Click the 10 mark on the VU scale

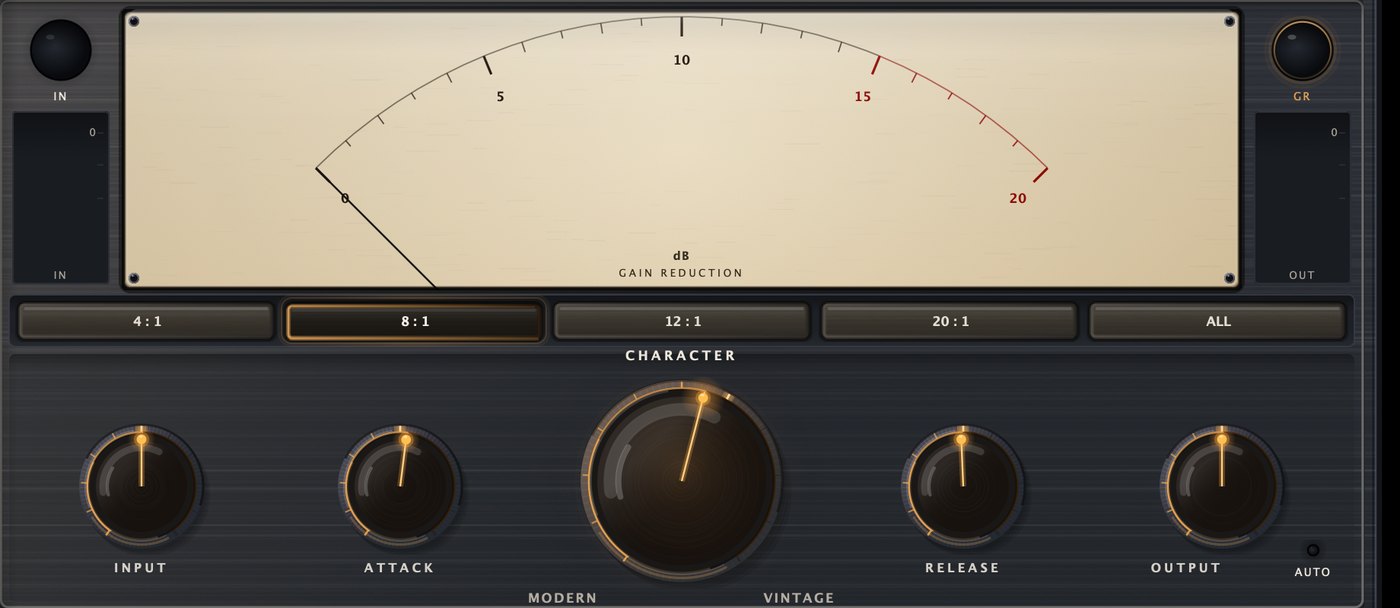[x=682, y=60]
